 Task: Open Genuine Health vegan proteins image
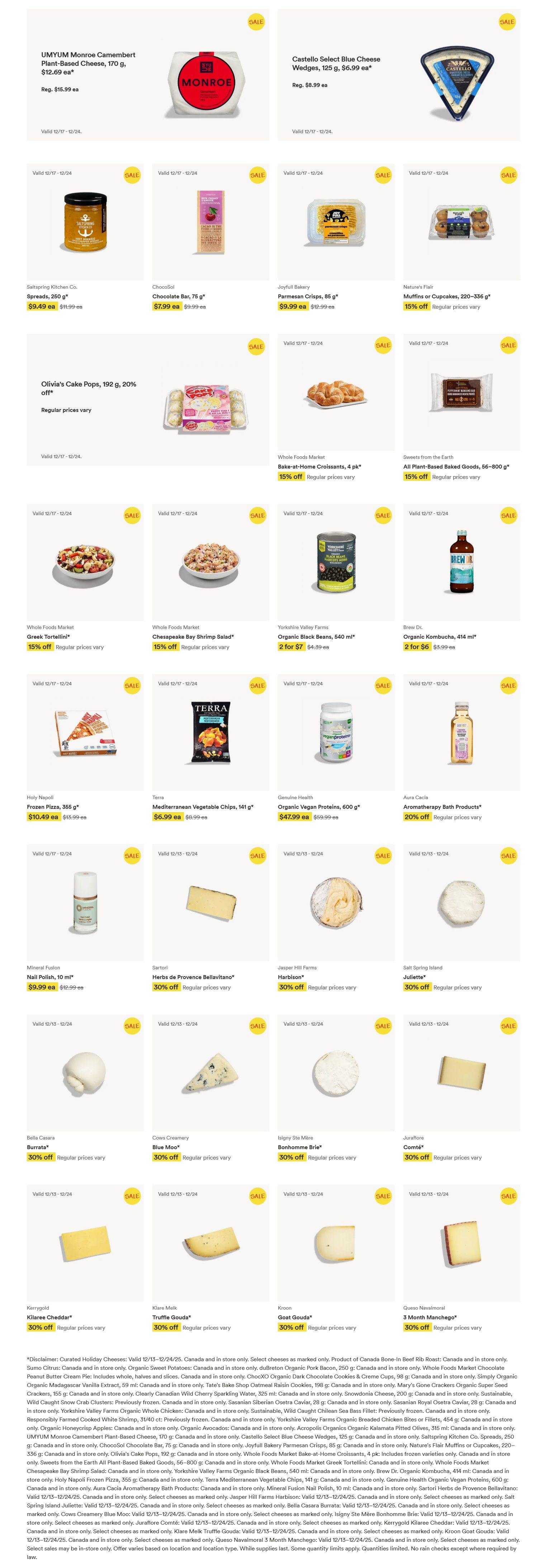point(336,733)
